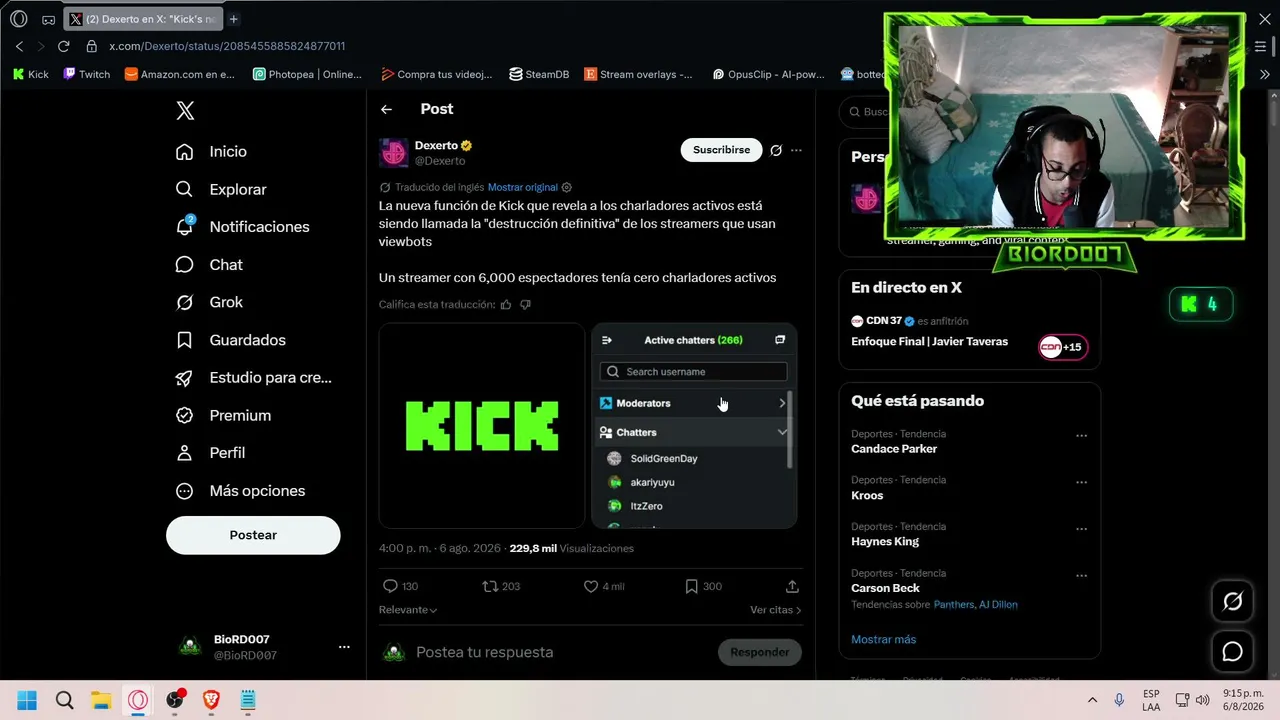Open Relevante reply sorting dropdown

(408, 610)
